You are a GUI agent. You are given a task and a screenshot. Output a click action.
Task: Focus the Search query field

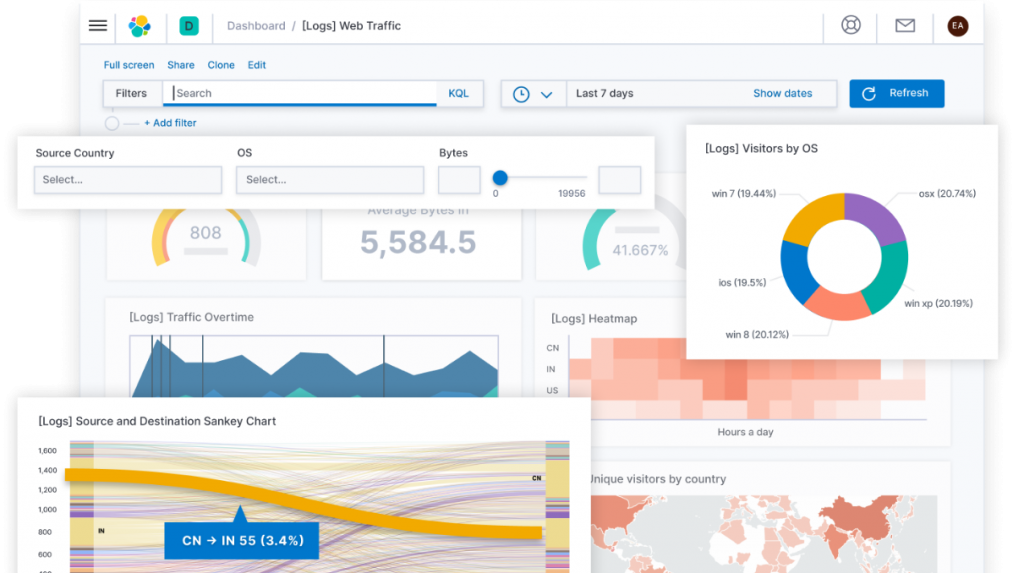(299, 93)
